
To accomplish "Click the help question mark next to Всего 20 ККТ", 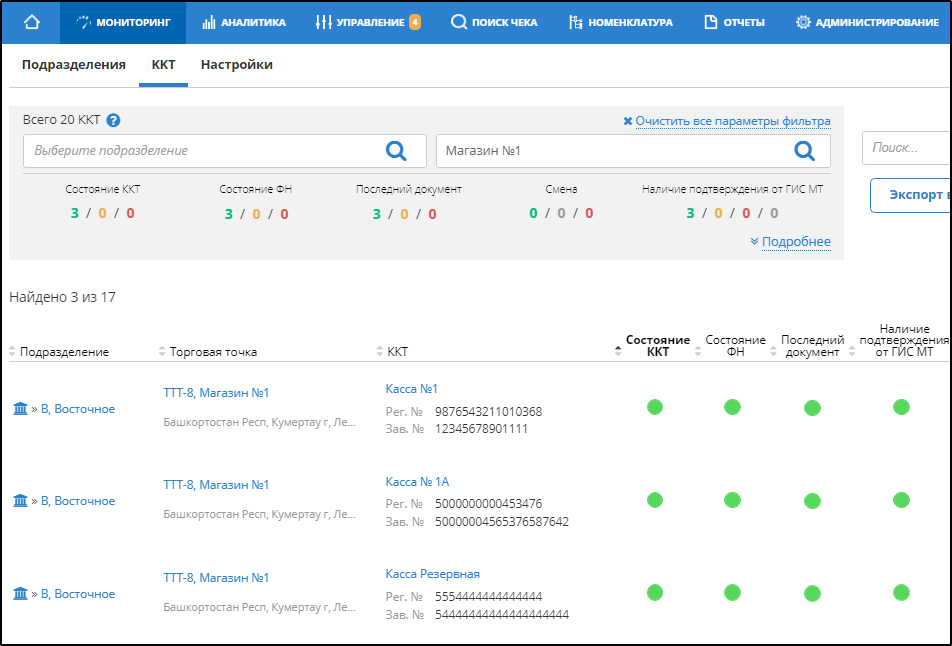I will (113, 120).
